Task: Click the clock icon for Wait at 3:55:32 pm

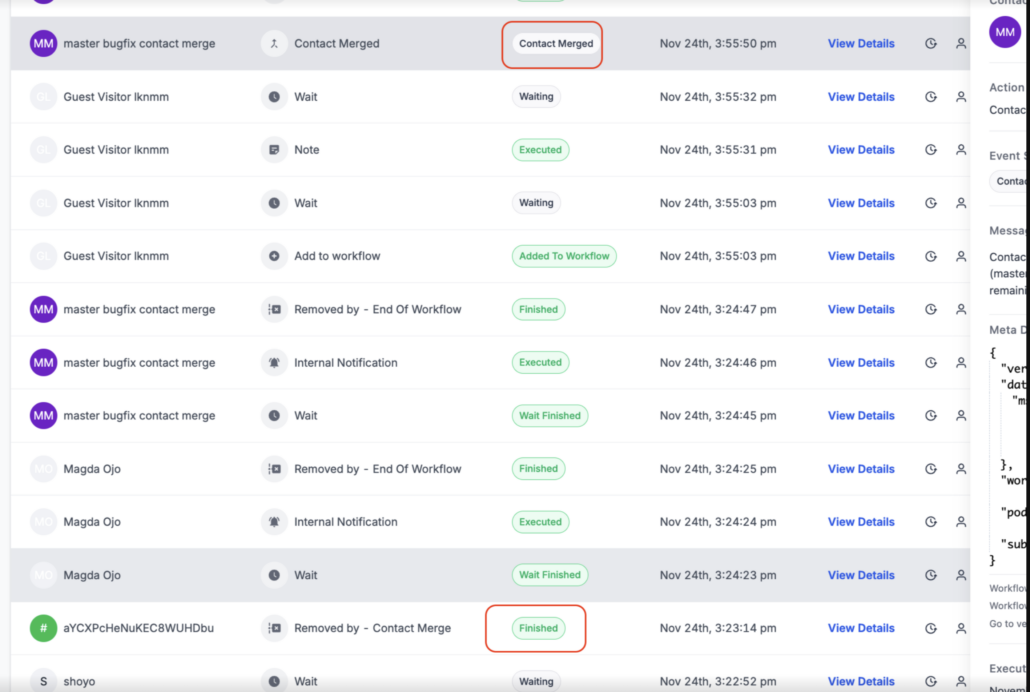Action: tap(274, 97)
